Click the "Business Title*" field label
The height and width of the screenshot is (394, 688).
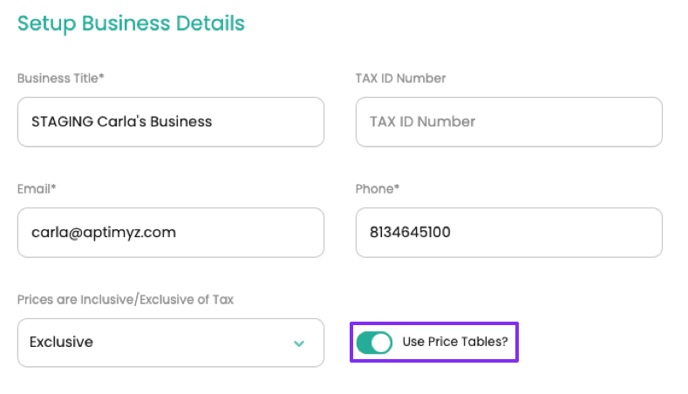pyautogui.click(x=61, y=78)
